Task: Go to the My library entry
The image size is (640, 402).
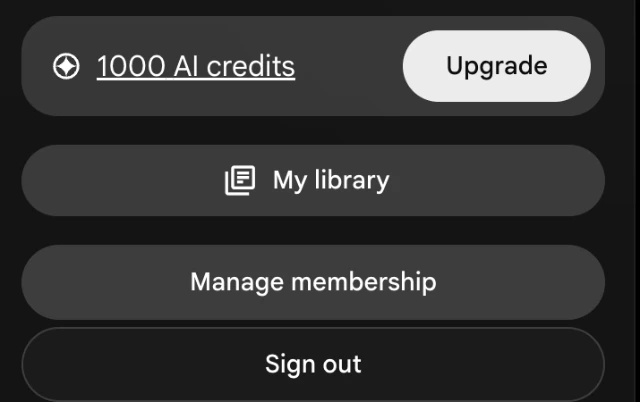Action: point(313,180)
